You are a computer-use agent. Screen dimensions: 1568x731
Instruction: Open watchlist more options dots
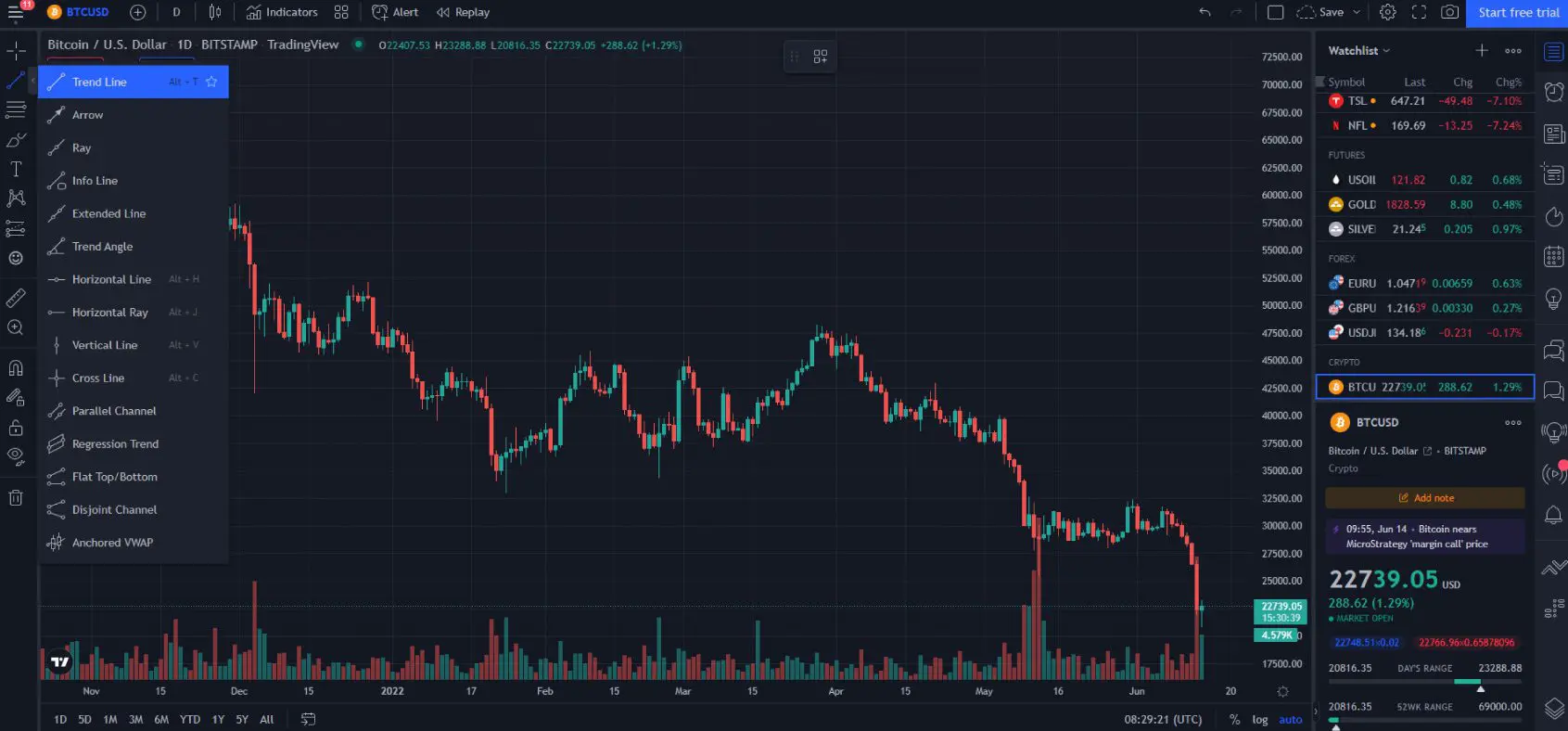(1513, 51)
